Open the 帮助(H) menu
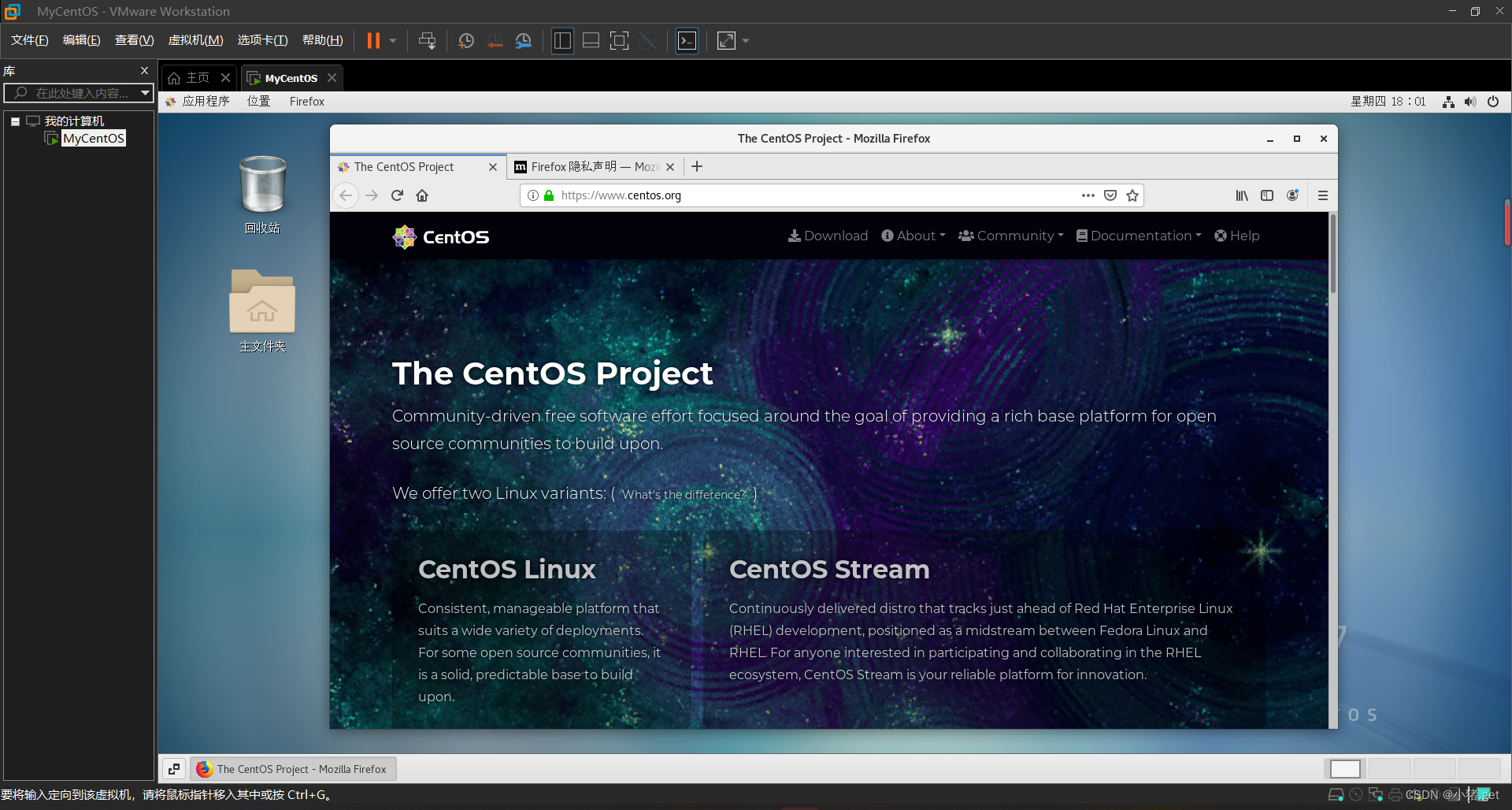The width and height of the screenshot is (1512, 810). click(x=323, y=40)
